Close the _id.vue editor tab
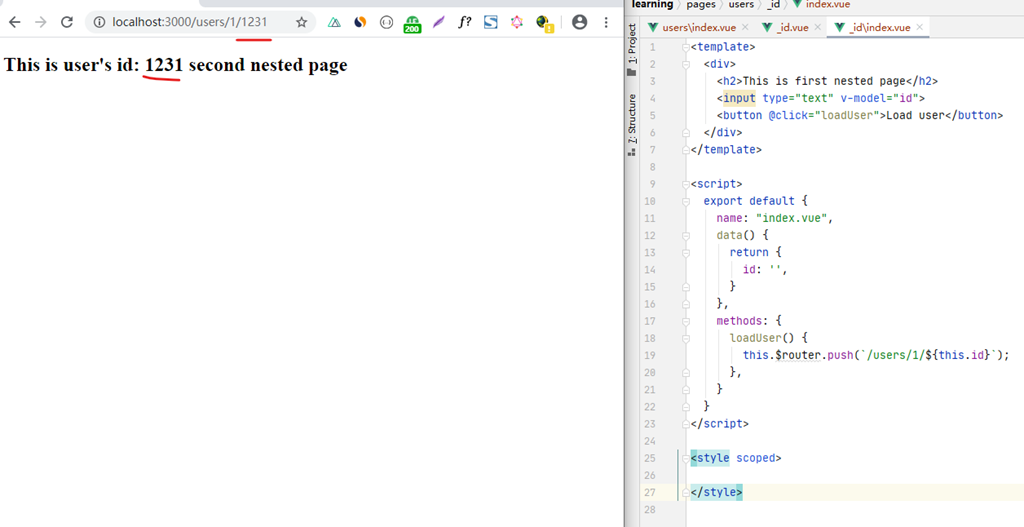Screen dimensions: 1024x527 tap(817, 27)
